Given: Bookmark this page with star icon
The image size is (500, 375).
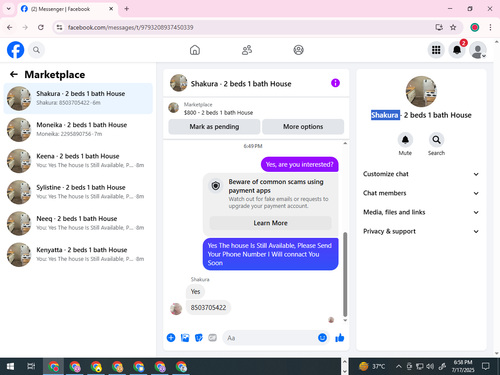Looking at the screenshot, I should (453, 27).
